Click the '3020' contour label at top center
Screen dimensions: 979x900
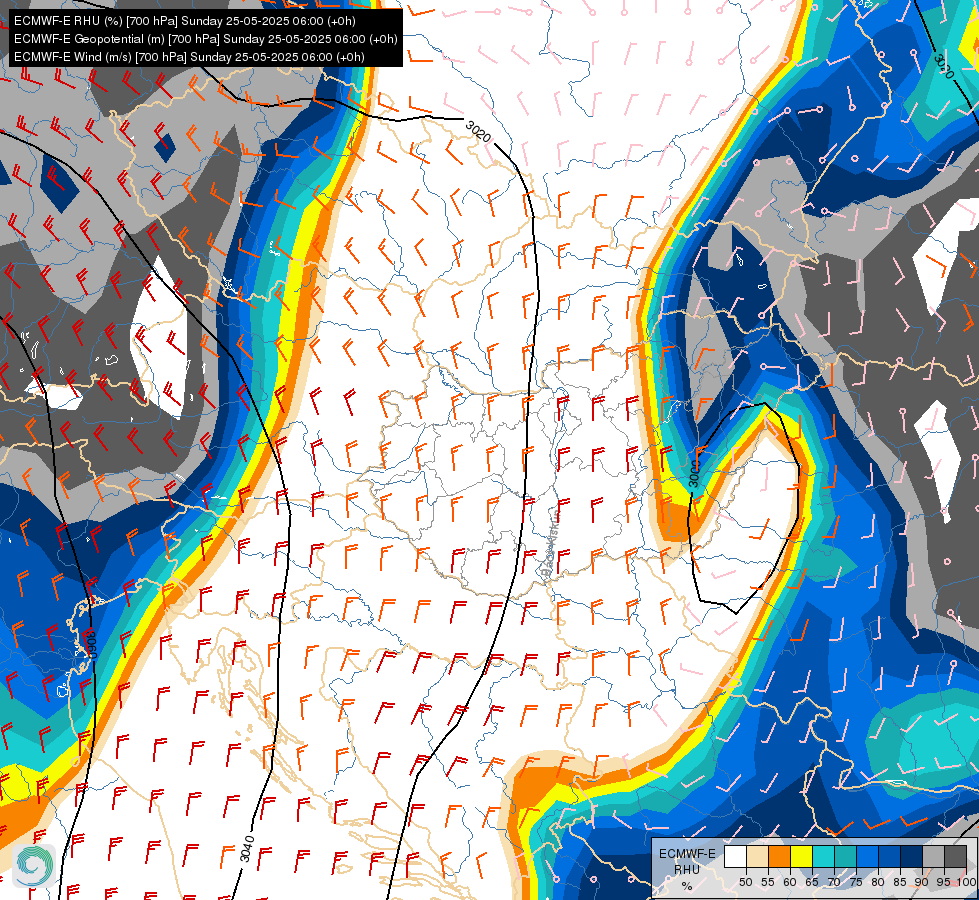point(479,131)
